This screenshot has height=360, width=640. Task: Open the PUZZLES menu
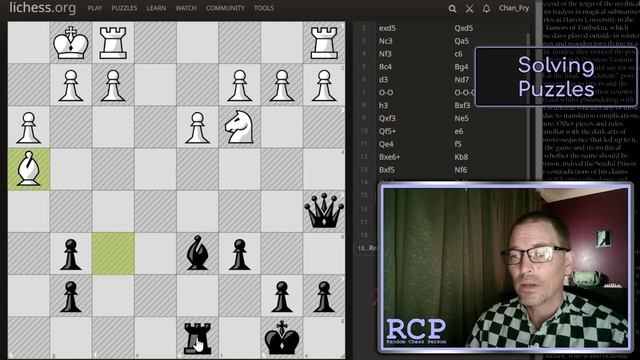point(124,8)
